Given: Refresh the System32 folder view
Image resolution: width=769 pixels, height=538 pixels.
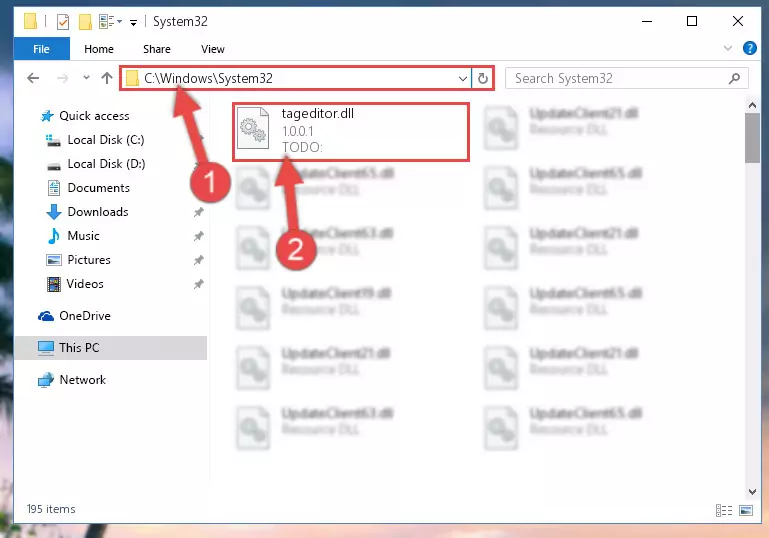Looking at the screenshot, I should (x=483, y=78).
